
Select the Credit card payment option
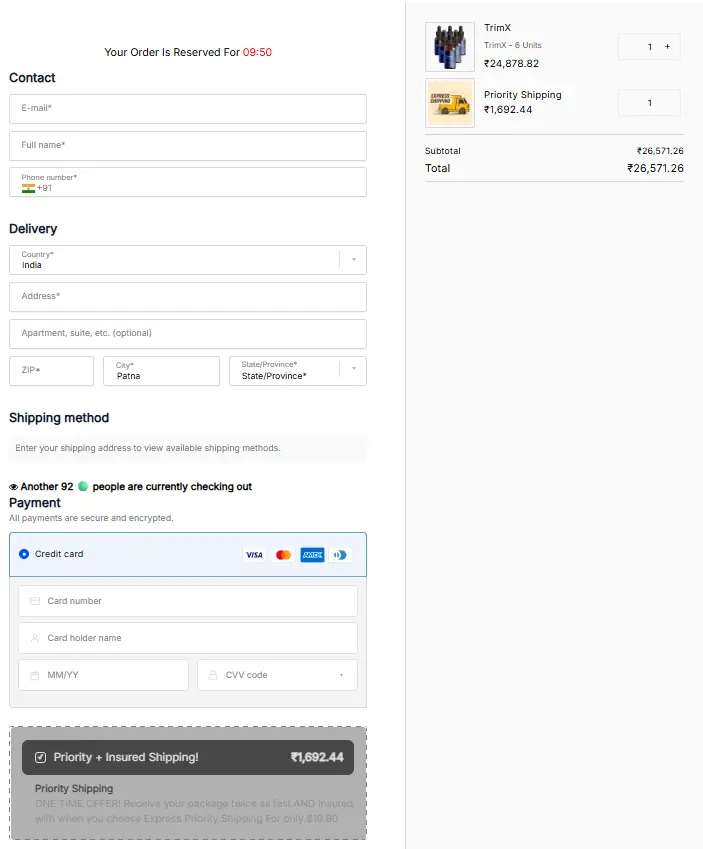tap(24, 554)
